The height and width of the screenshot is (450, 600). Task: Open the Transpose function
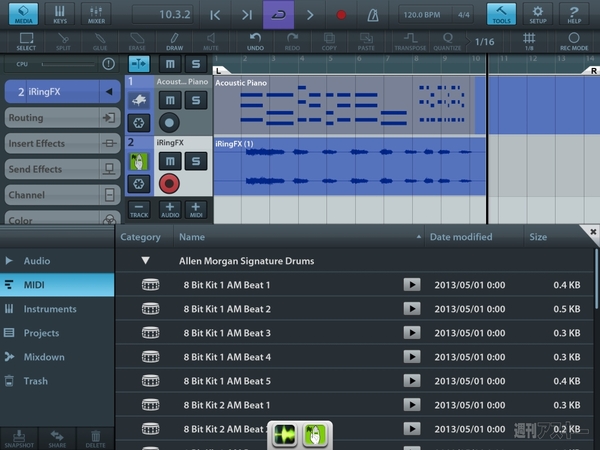410,41
